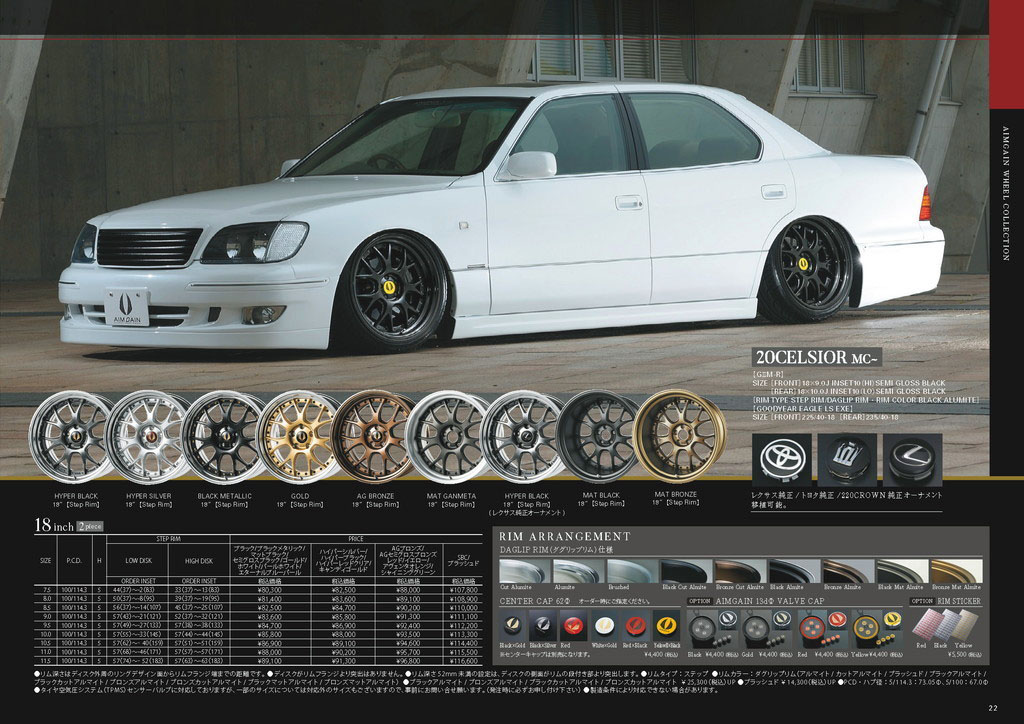The width and height of the screenshot is (1024, 724).
Task: Pick the White×Gold center cap
Action: point(605,626)
